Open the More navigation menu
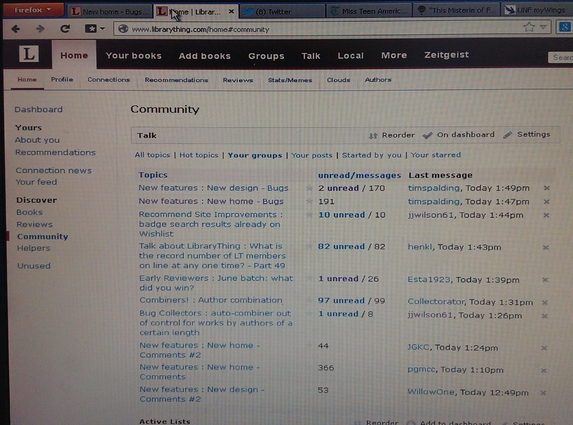 click(x=394, y=55)
